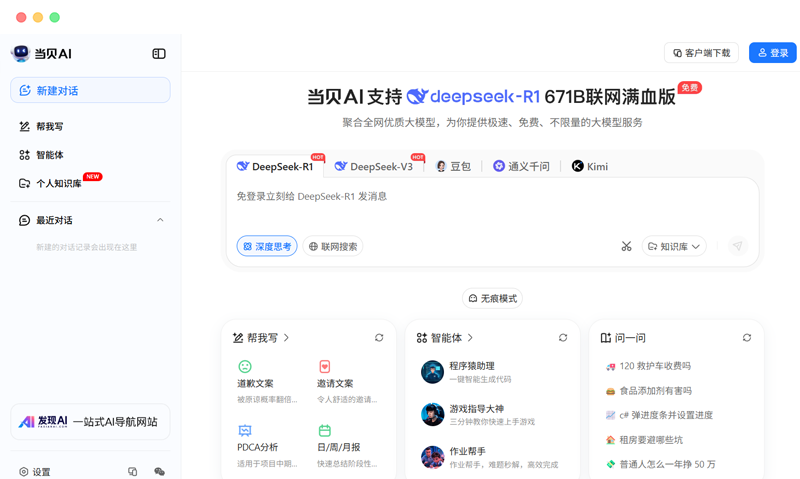Image resolution: width=800 pixels, height=479 pixels.
Task: Open the 智能体 card header arrow
Action: click(x=470, y=338)
